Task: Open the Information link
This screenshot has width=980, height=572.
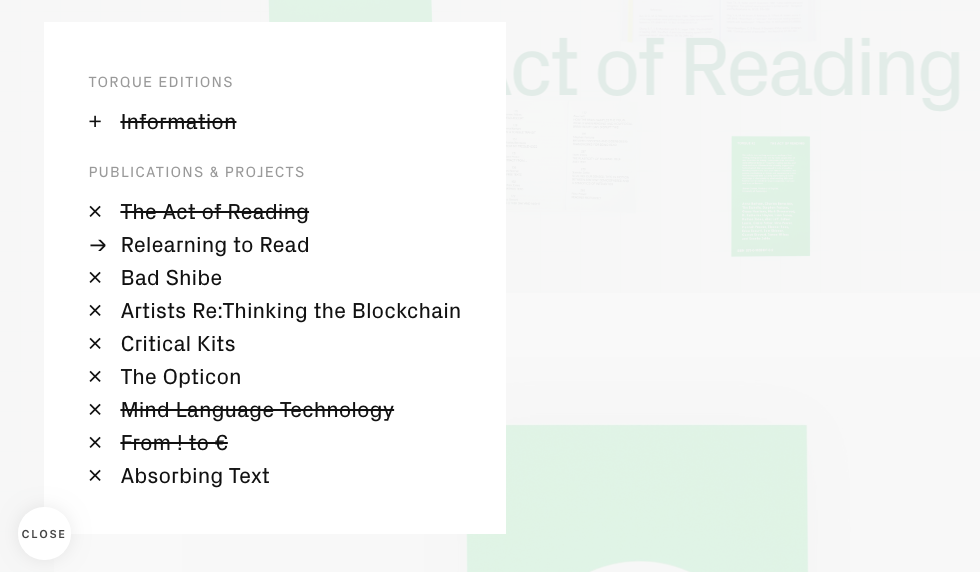Action: click(178, 122)
